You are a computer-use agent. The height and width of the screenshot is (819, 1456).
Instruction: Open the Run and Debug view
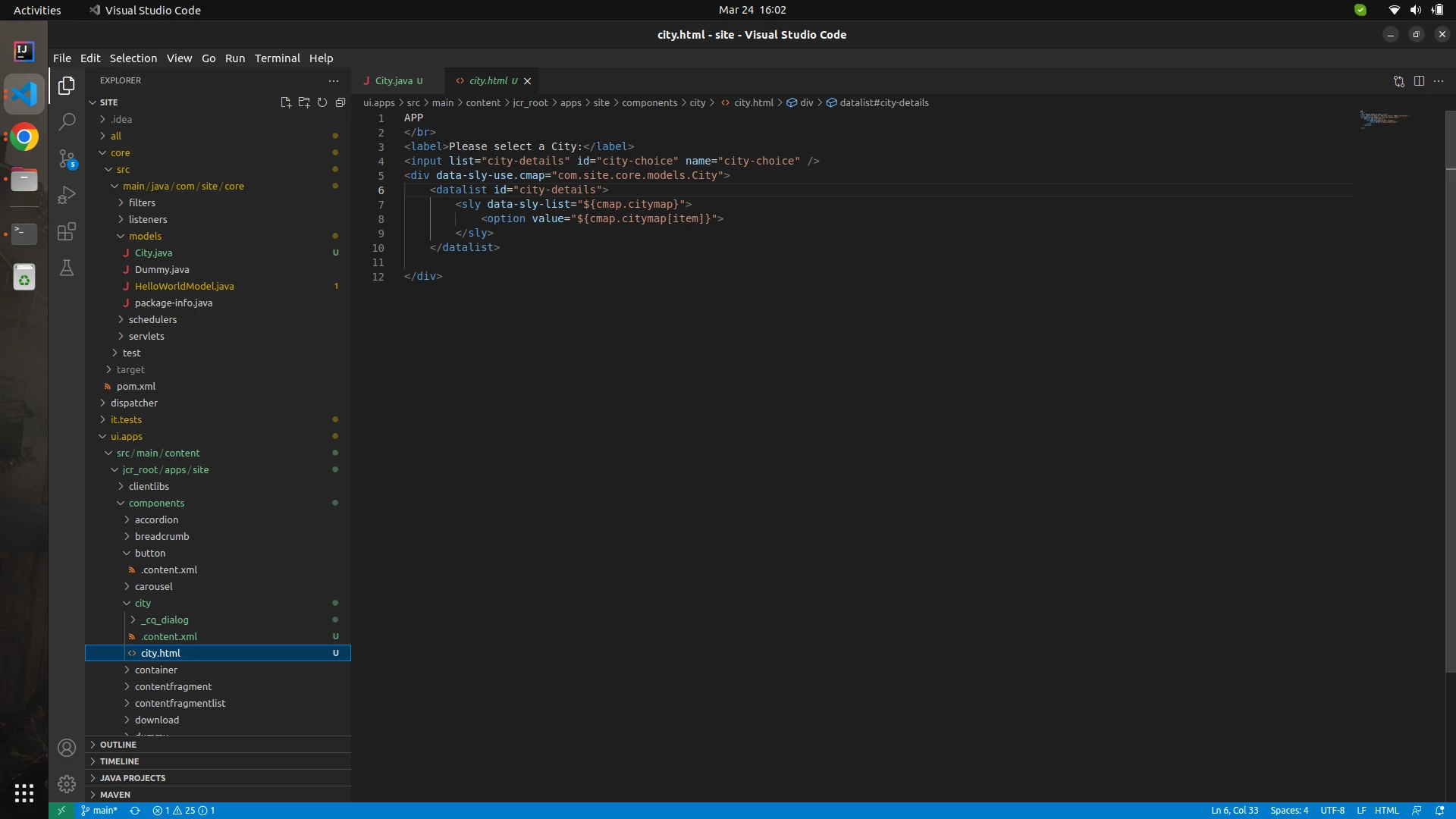point(67,195)
